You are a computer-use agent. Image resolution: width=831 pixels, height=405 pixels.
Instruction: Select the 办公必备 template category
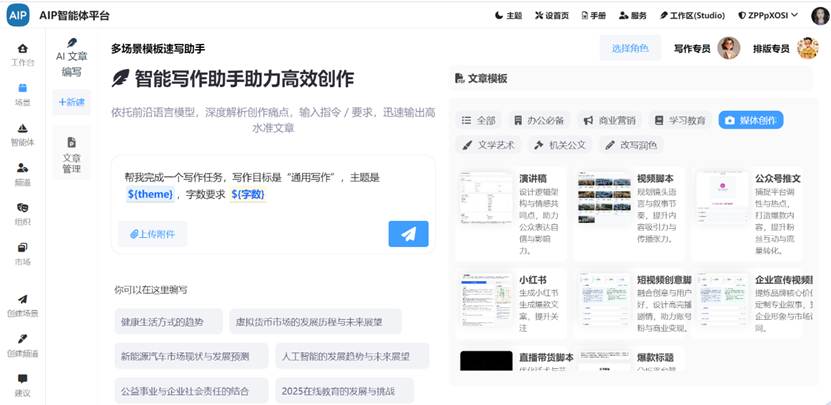coord(538,120)
